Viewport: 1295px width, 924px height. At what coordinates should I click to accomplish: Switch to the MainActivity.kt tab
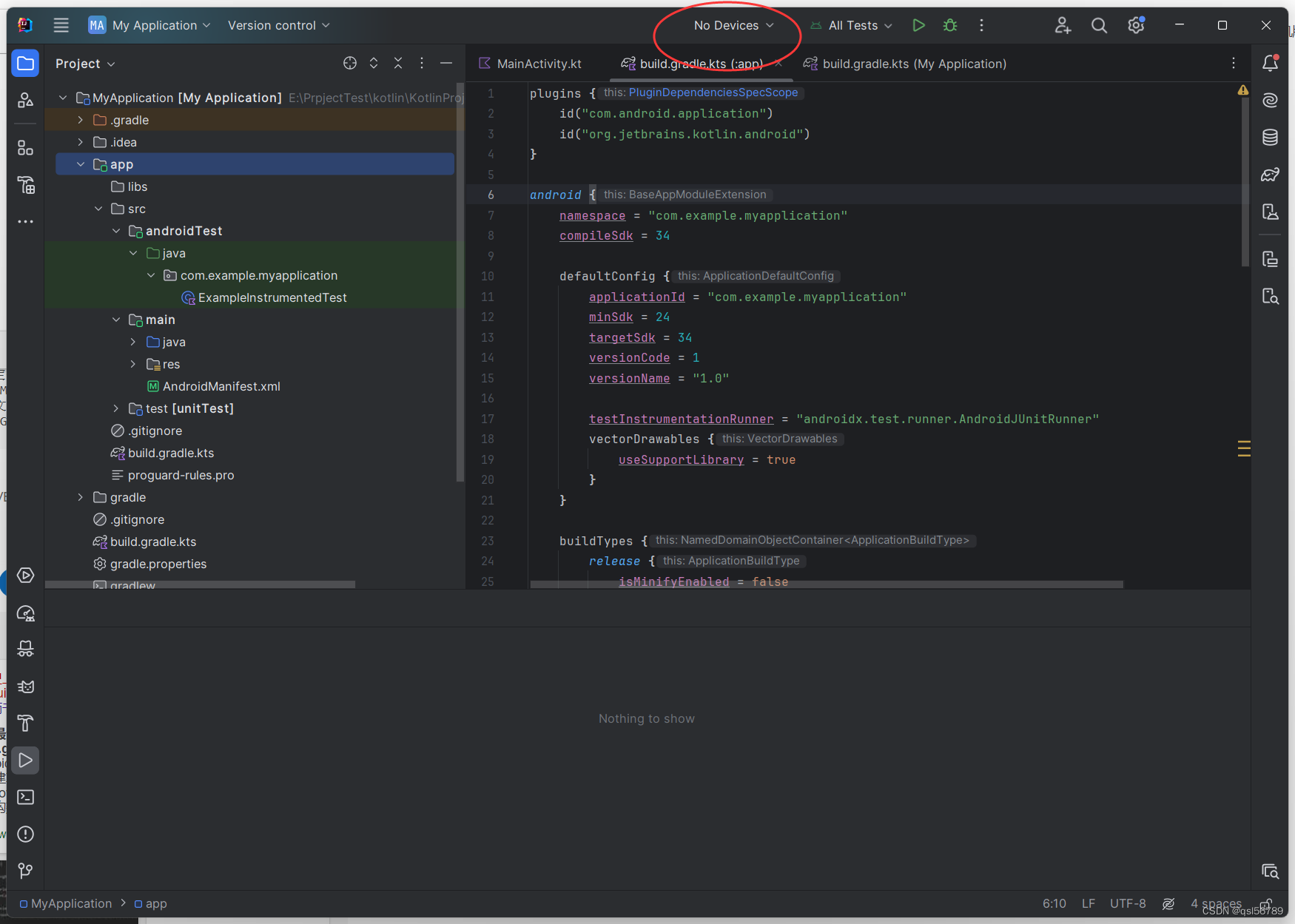pos(530,64)
